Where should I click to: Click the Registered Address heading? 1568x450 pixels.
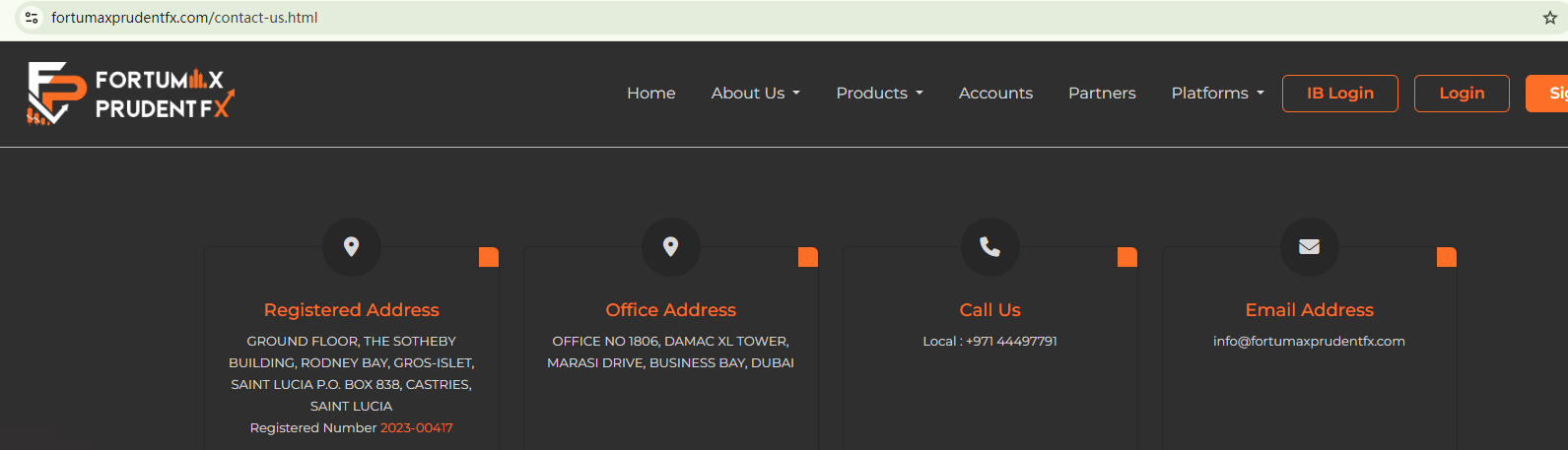[352, 310]
